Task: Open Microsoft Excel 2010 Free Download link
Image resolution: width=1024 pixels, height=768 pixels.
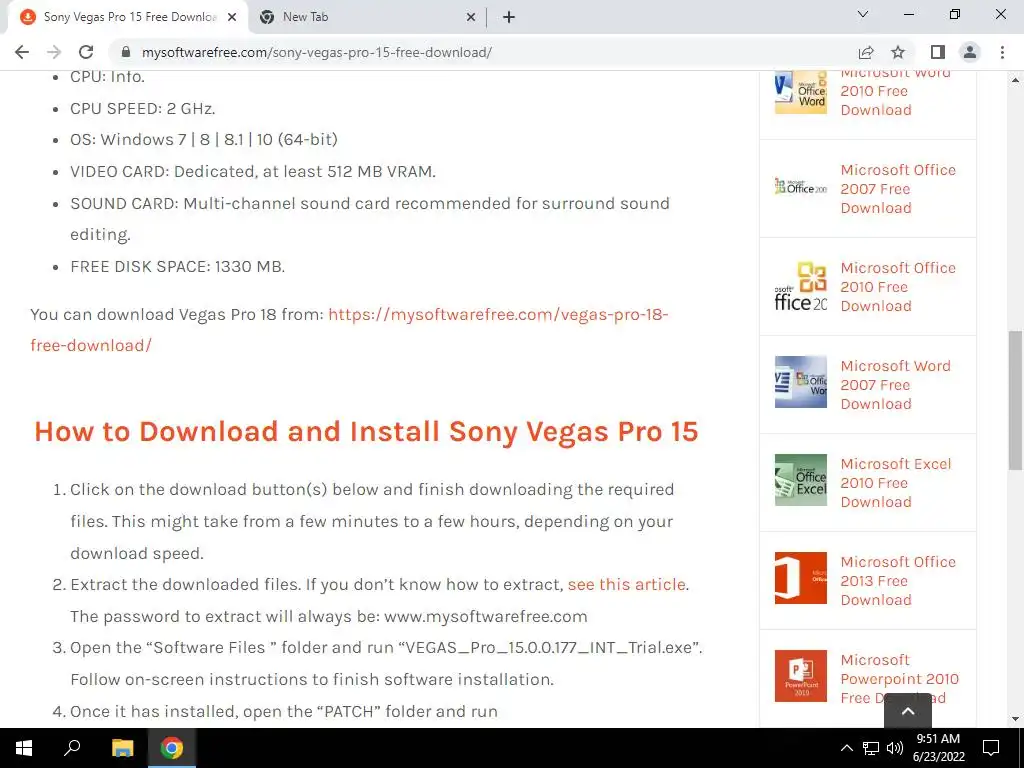Action: (895, 483)
